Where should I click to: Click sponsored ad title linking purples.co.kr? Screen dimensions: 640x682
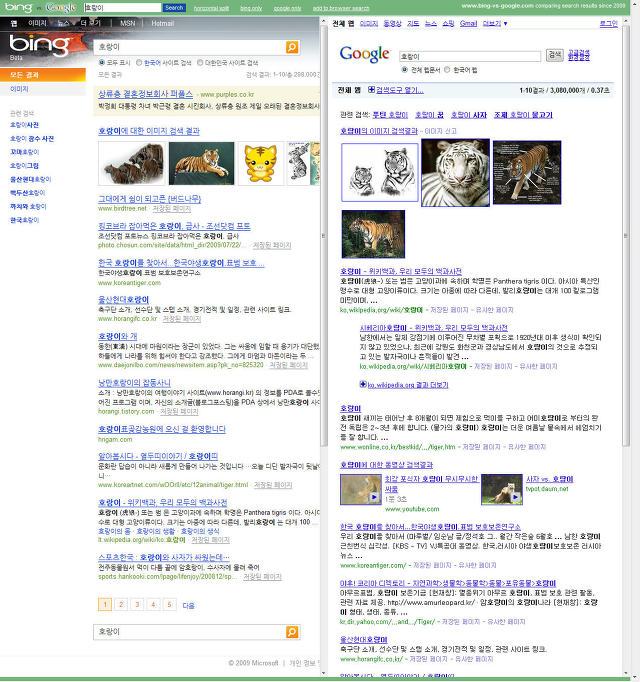pyautogui.click(x=145, y=94)
